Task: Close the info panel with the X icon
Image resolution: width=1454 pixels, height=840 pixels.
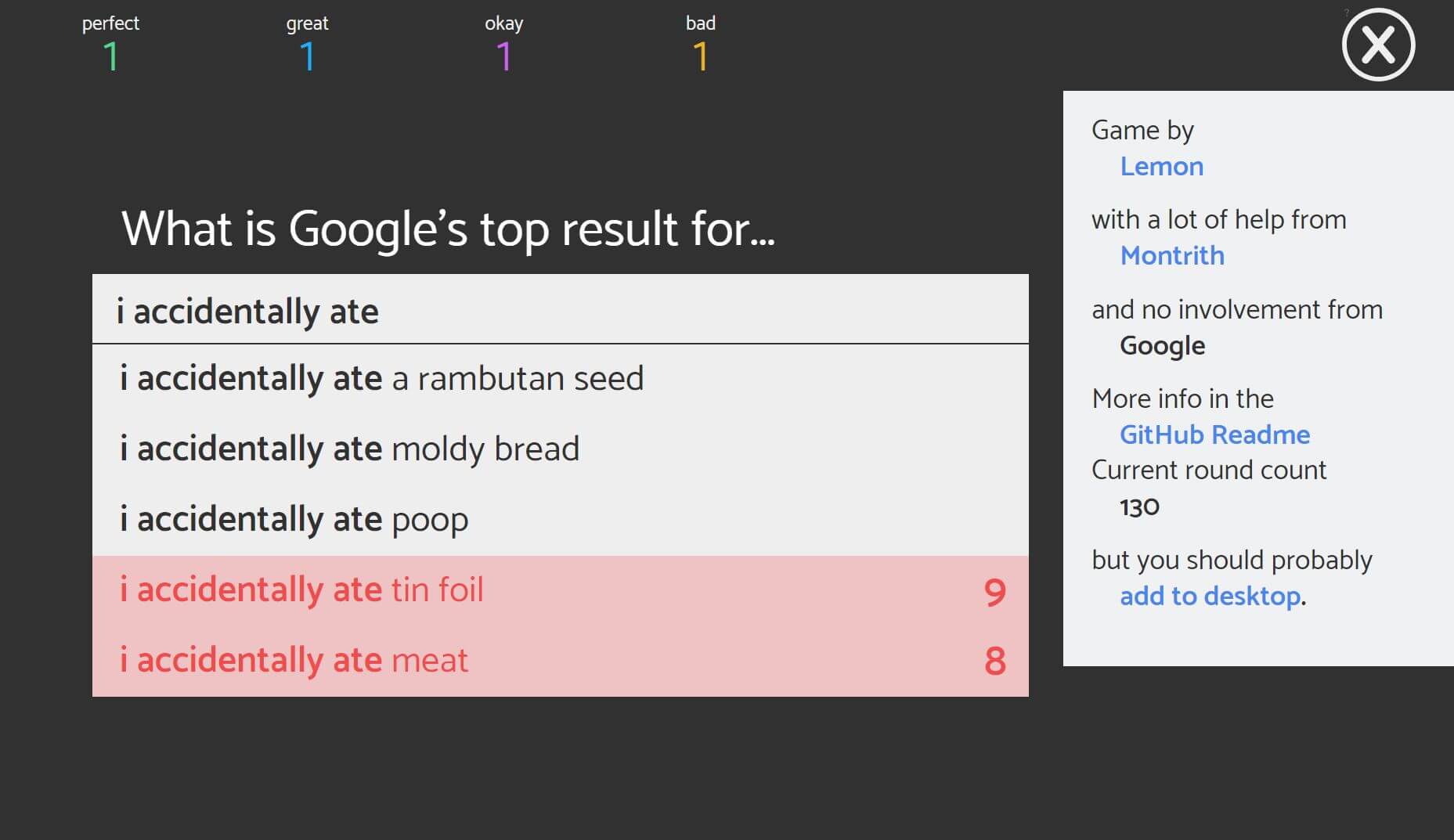Action: pos(1378,45)
